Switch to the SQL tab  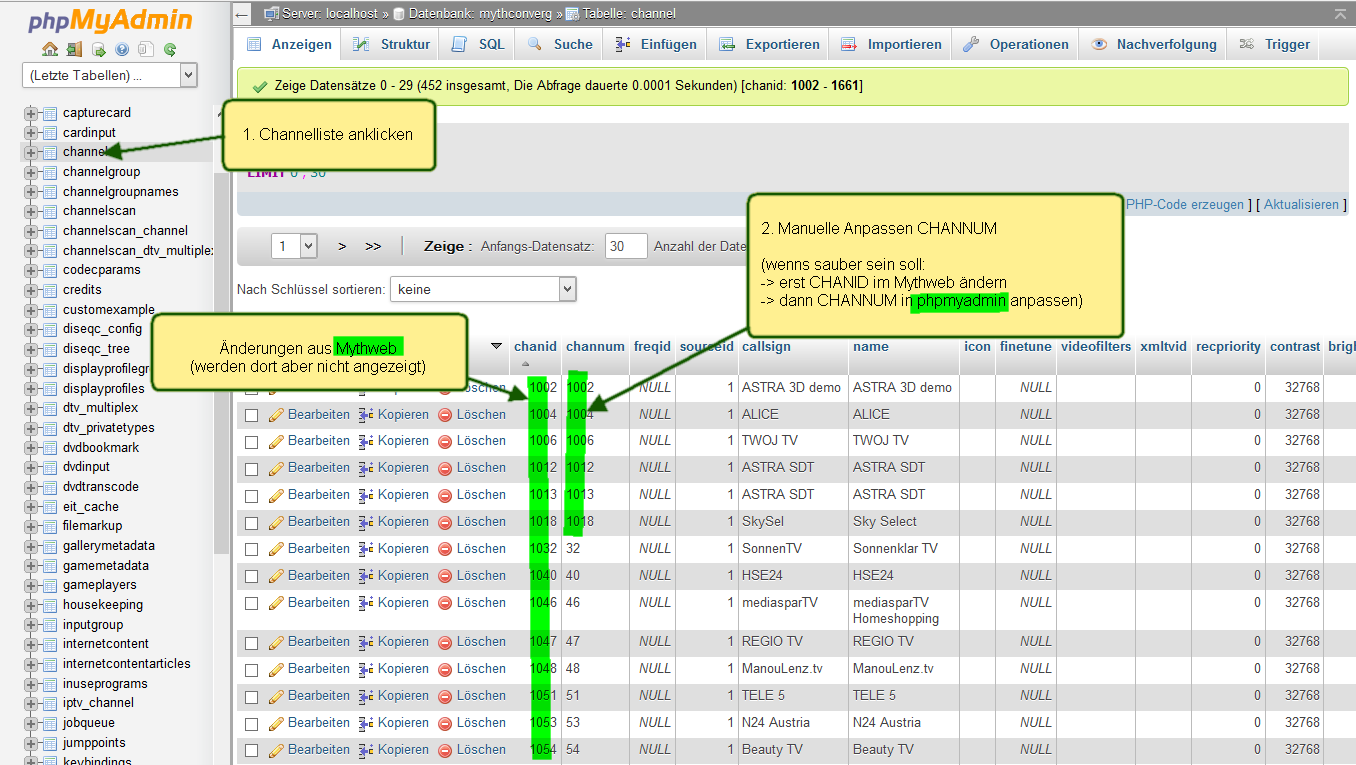[478, 44]
